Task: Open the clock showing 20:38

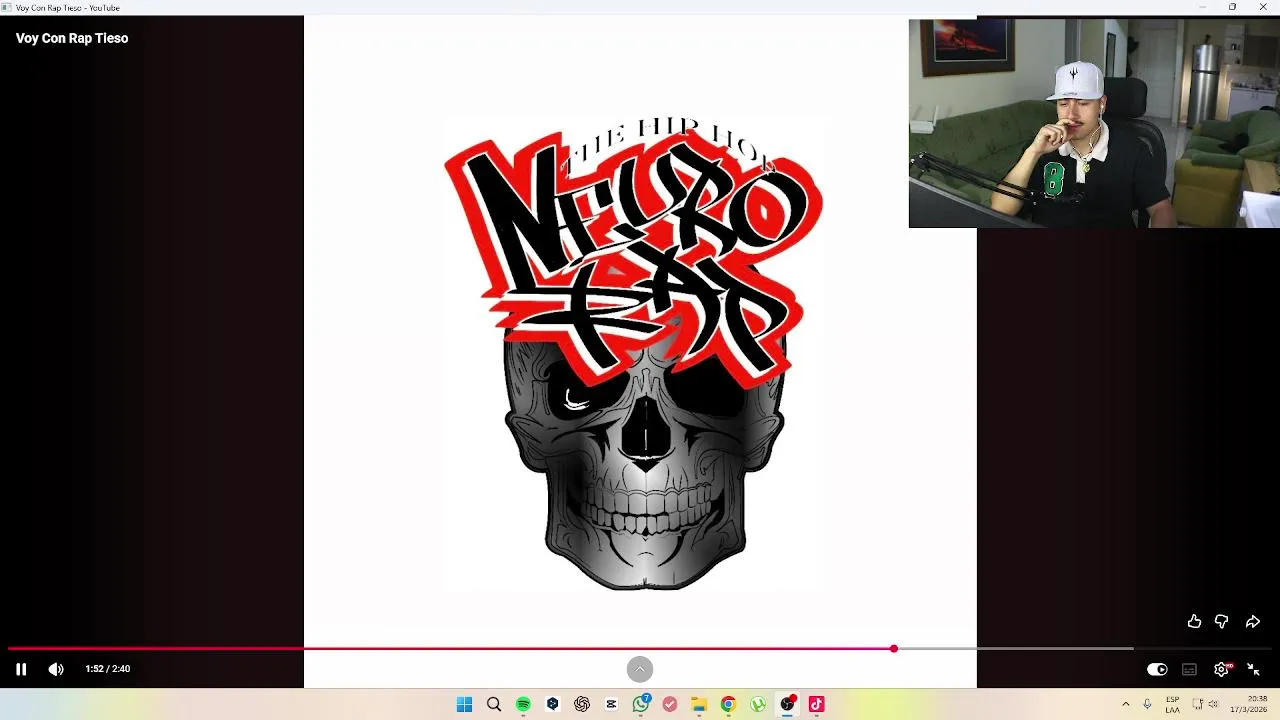Action: click(1251, 705)
